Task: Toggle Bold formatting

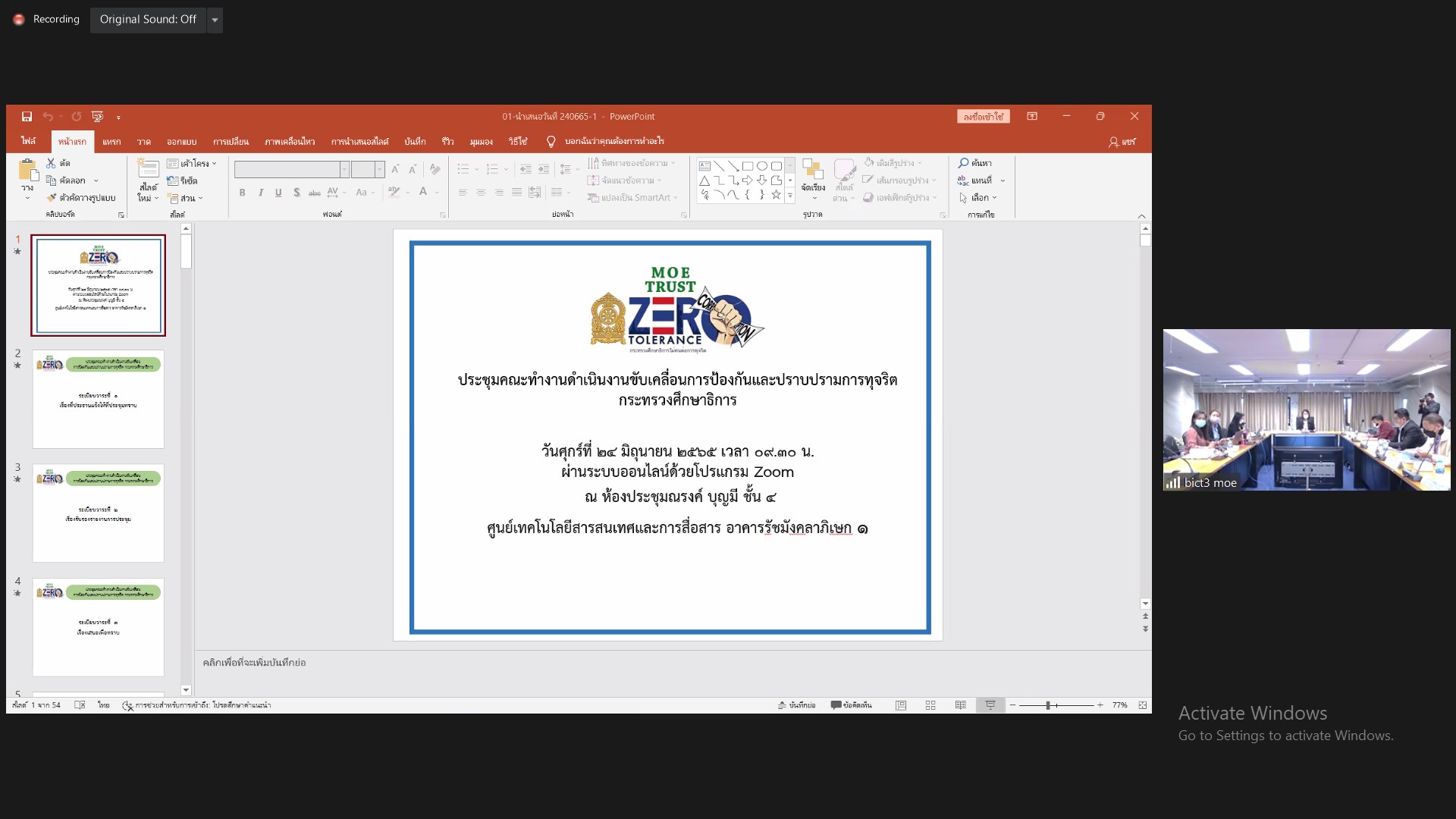Action: point(242,193)
